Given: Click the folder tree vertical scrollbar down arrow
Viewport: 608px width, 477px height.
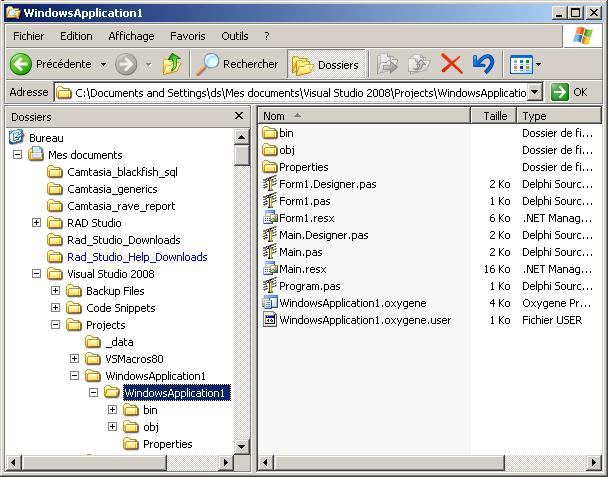Looking at the screenshot, I should point(242,446).
